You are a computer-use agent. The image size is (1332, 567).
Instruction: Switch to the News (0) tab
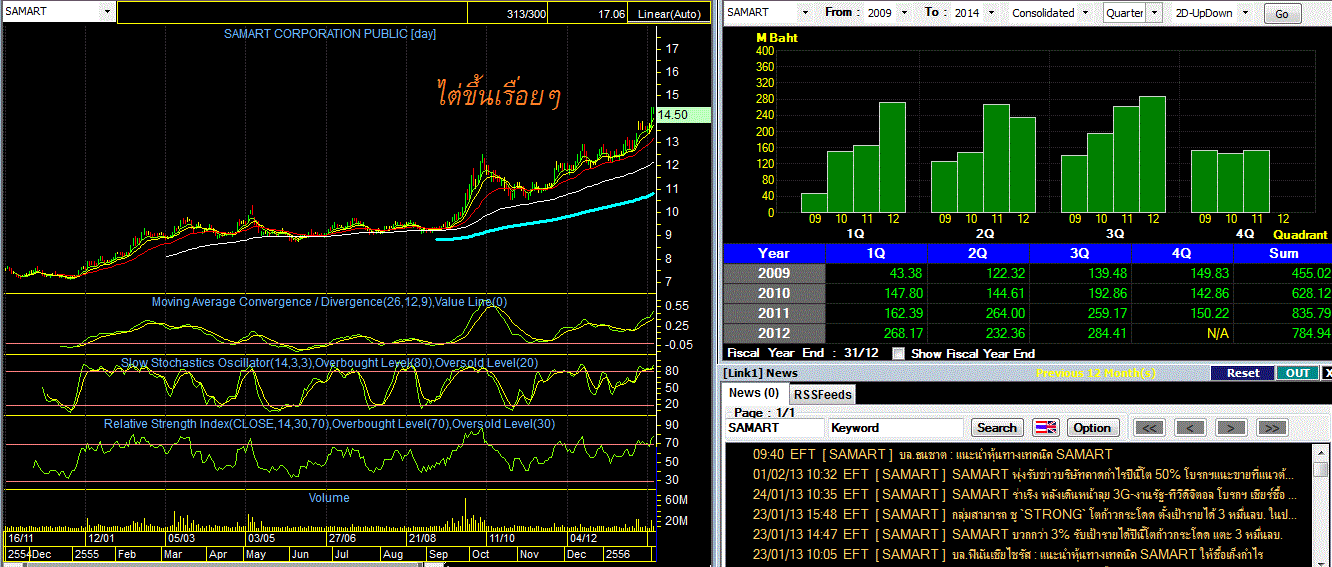[x=753, y=393]
